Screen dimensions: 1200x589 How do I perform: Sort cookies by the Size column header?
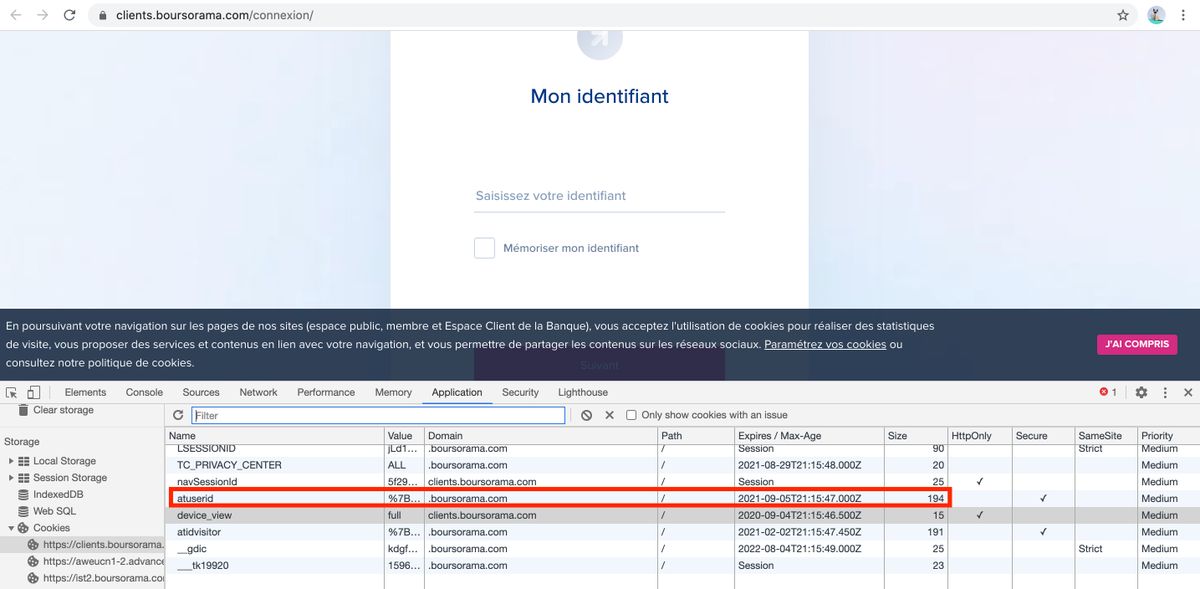(x=916, y=436)
